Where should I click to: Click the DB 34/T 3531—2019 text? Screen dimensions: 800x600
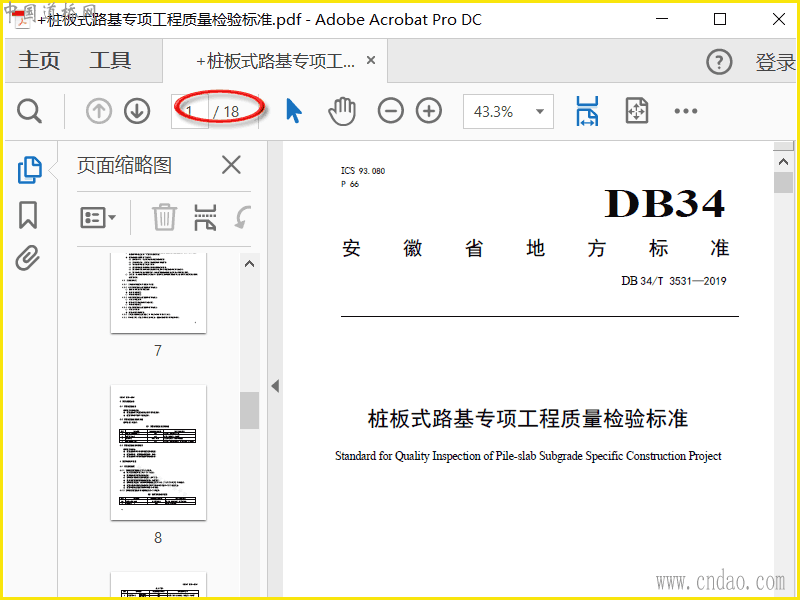coord(673,281)
